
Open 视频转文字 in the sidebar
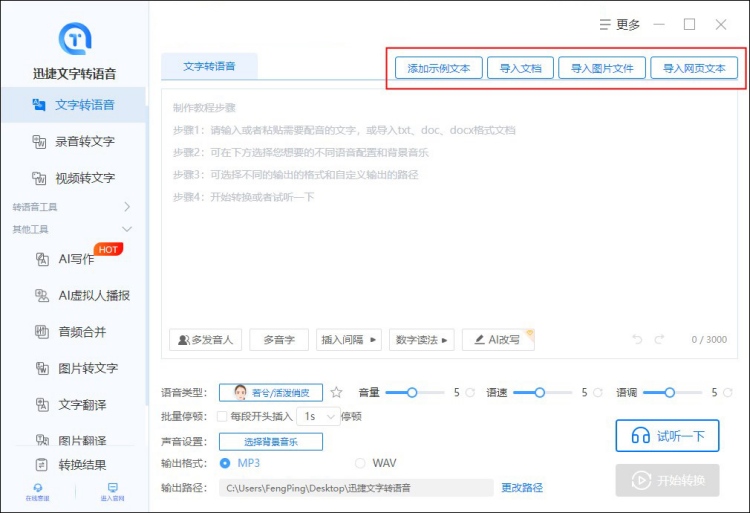[74, 178]
